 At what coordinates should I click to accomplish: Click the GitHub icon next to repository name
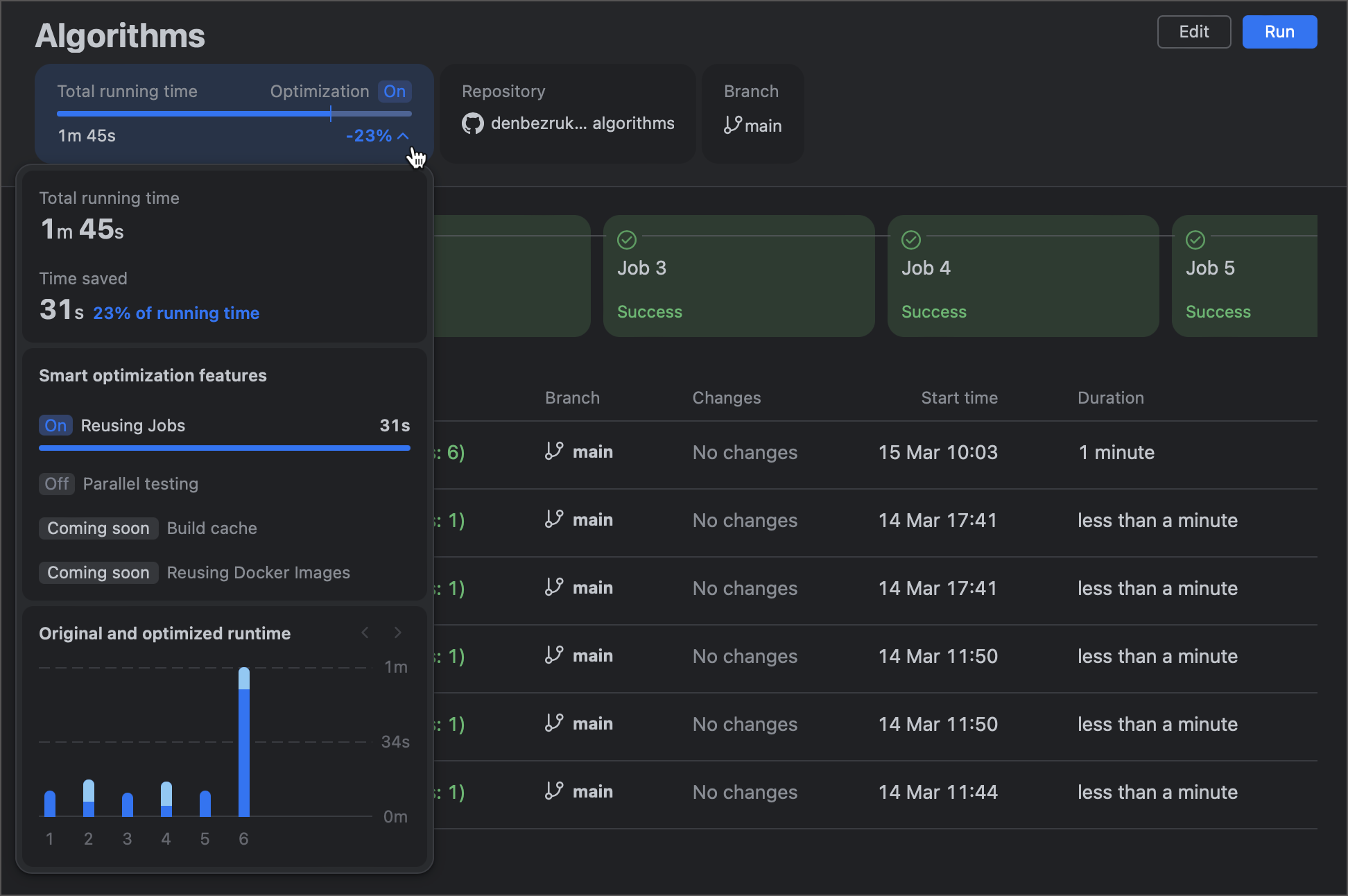[472, 124]
